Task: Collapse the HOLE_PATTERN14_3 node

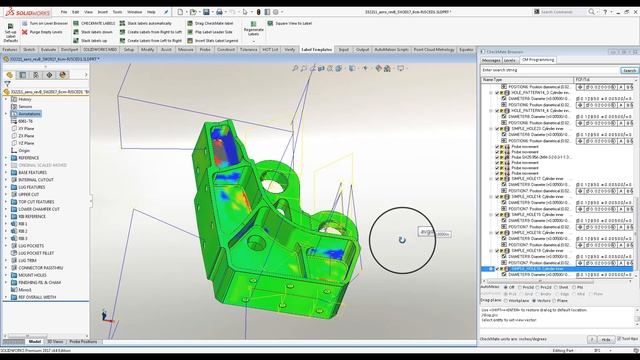Action: [491, 93]
